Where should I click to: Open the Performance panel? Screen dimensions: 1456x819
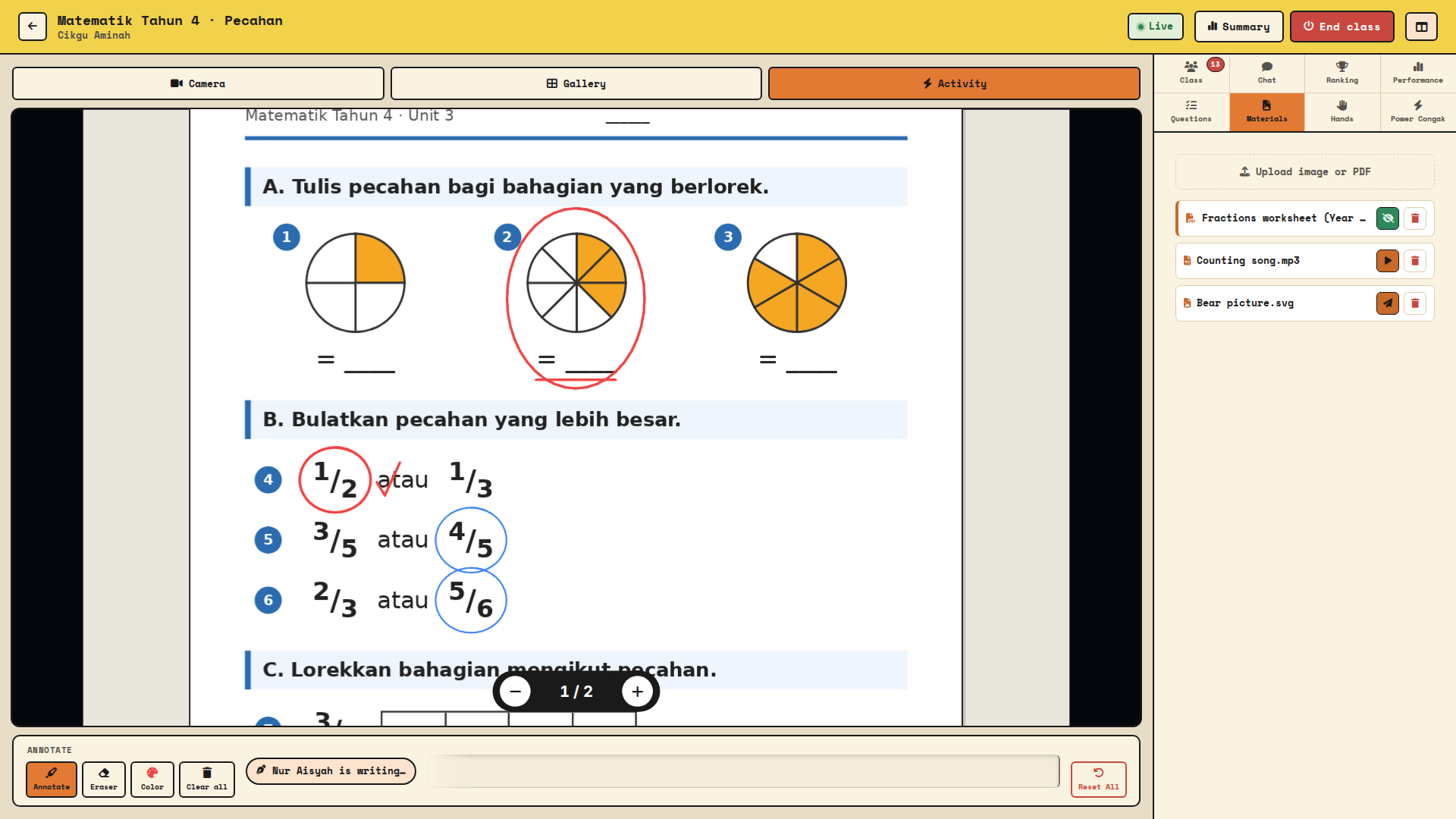point(1417,73)
